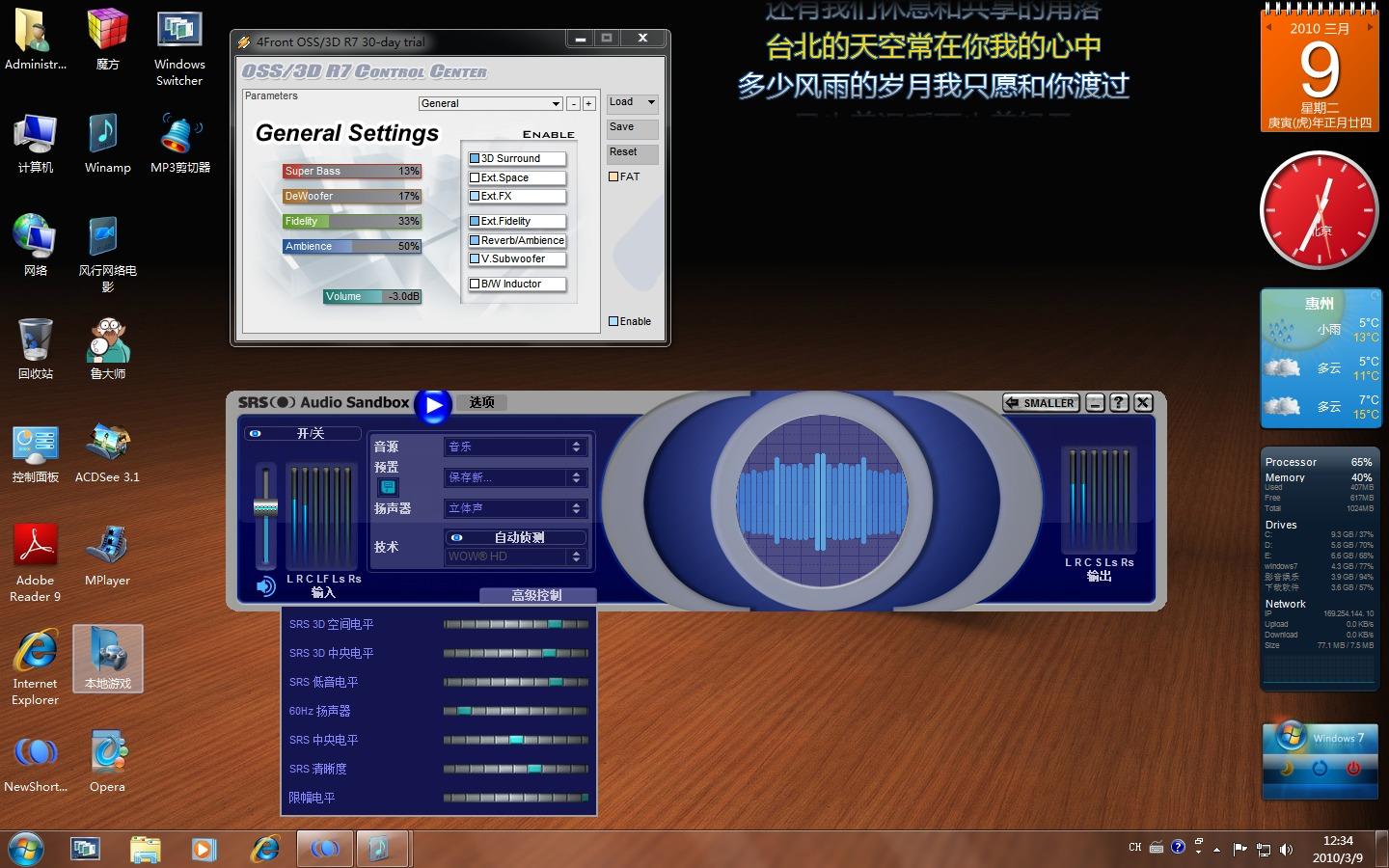
Task: Adjust the OSS/3D Volume slider
Action: (372, 296)
